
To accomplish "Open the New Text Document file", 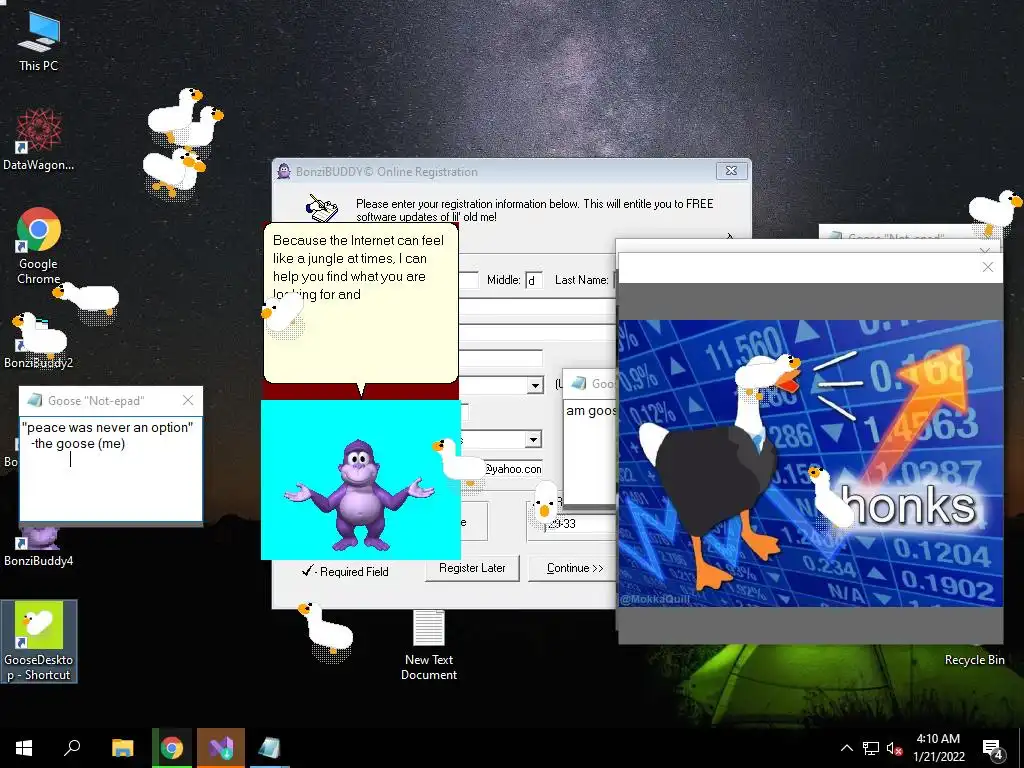I will (429, 645).
